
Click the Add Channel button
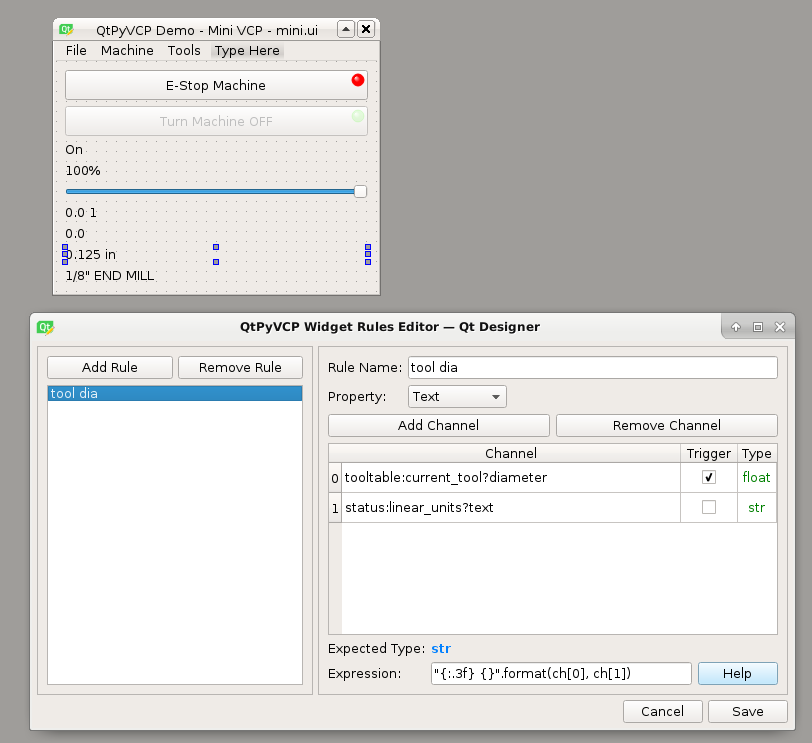(439, 425)
